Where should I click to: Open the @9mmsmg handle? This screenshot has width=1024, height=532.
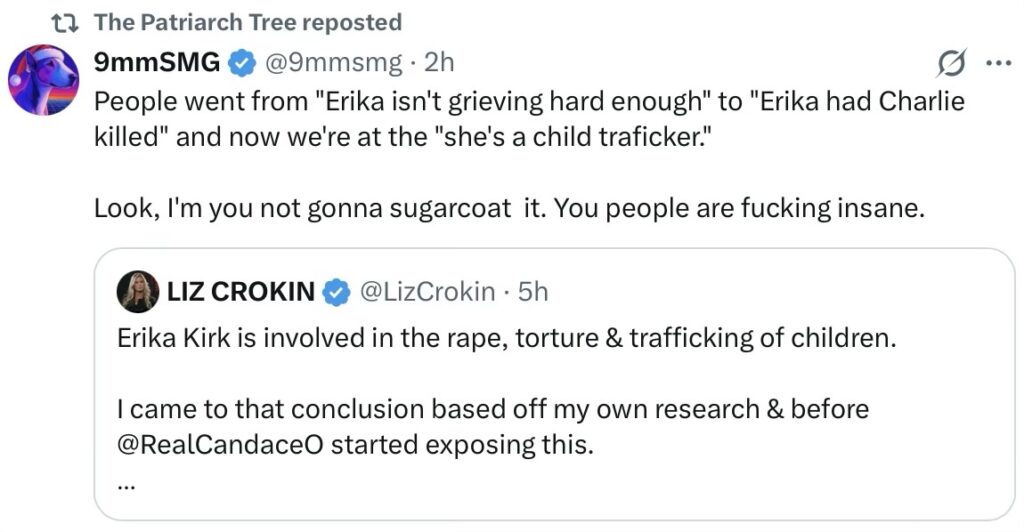pos(332,62)
